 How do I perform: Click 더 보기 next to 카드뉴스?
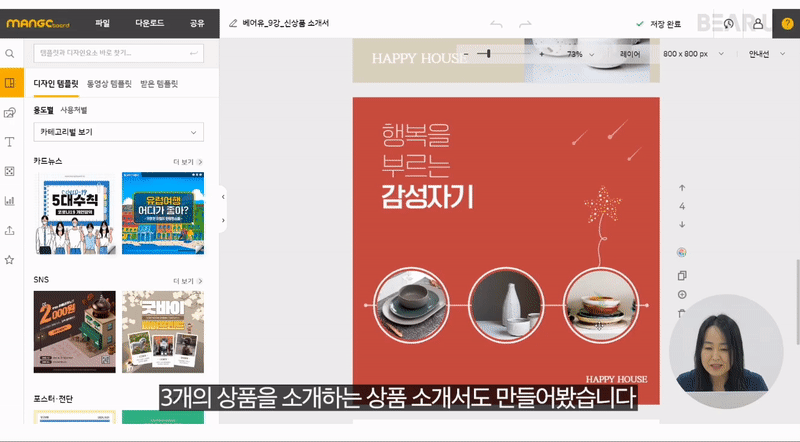pyautogui.click(x=188, y=162)
